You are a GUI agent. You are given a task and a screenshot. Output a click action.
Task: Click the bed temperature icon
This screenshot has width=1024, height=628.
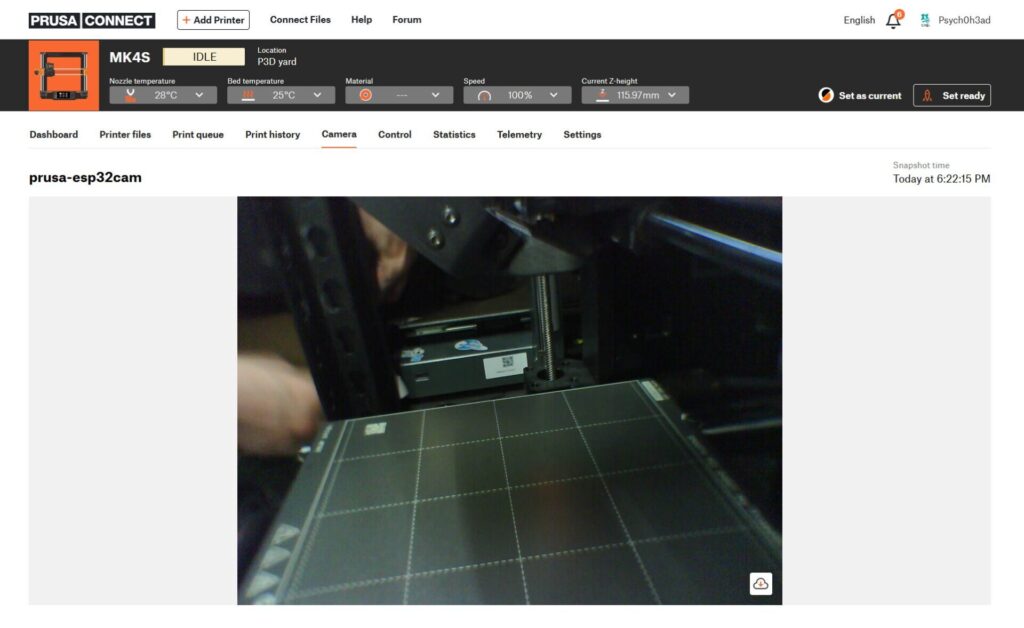coord(248,95)
